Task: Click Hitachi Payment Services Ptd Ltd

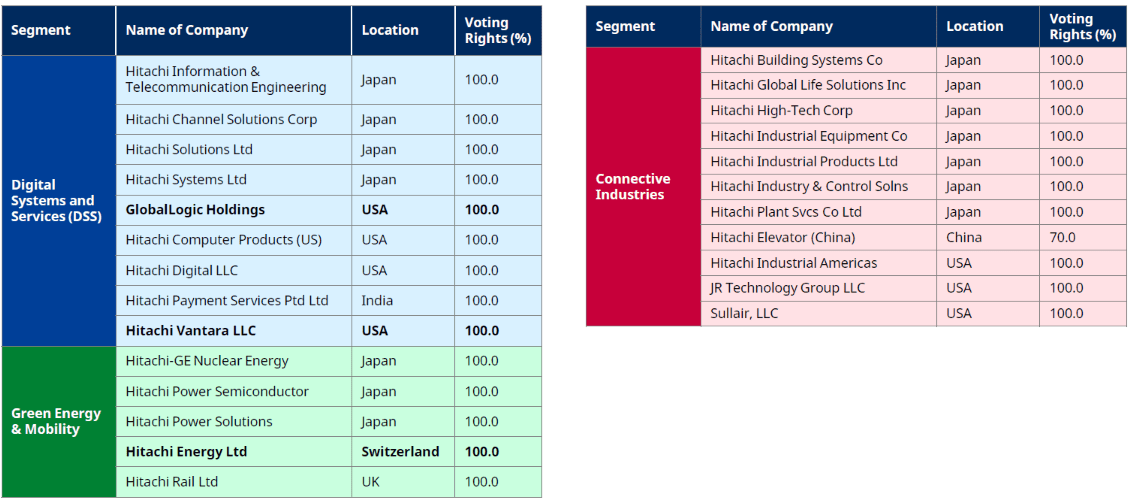Action: pos(227,300)
